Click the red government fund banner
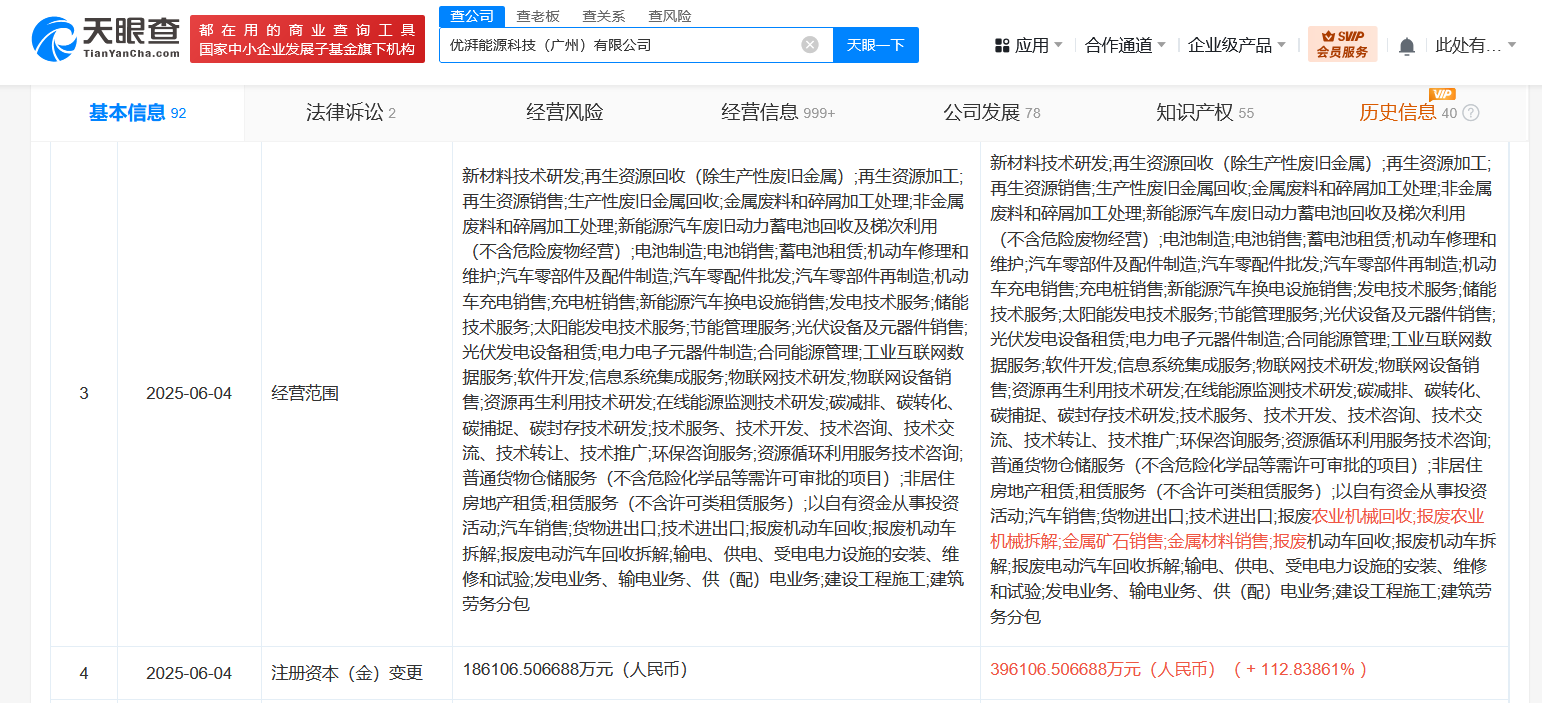The width and height of the screenshot is (1542, 703). 307,39
